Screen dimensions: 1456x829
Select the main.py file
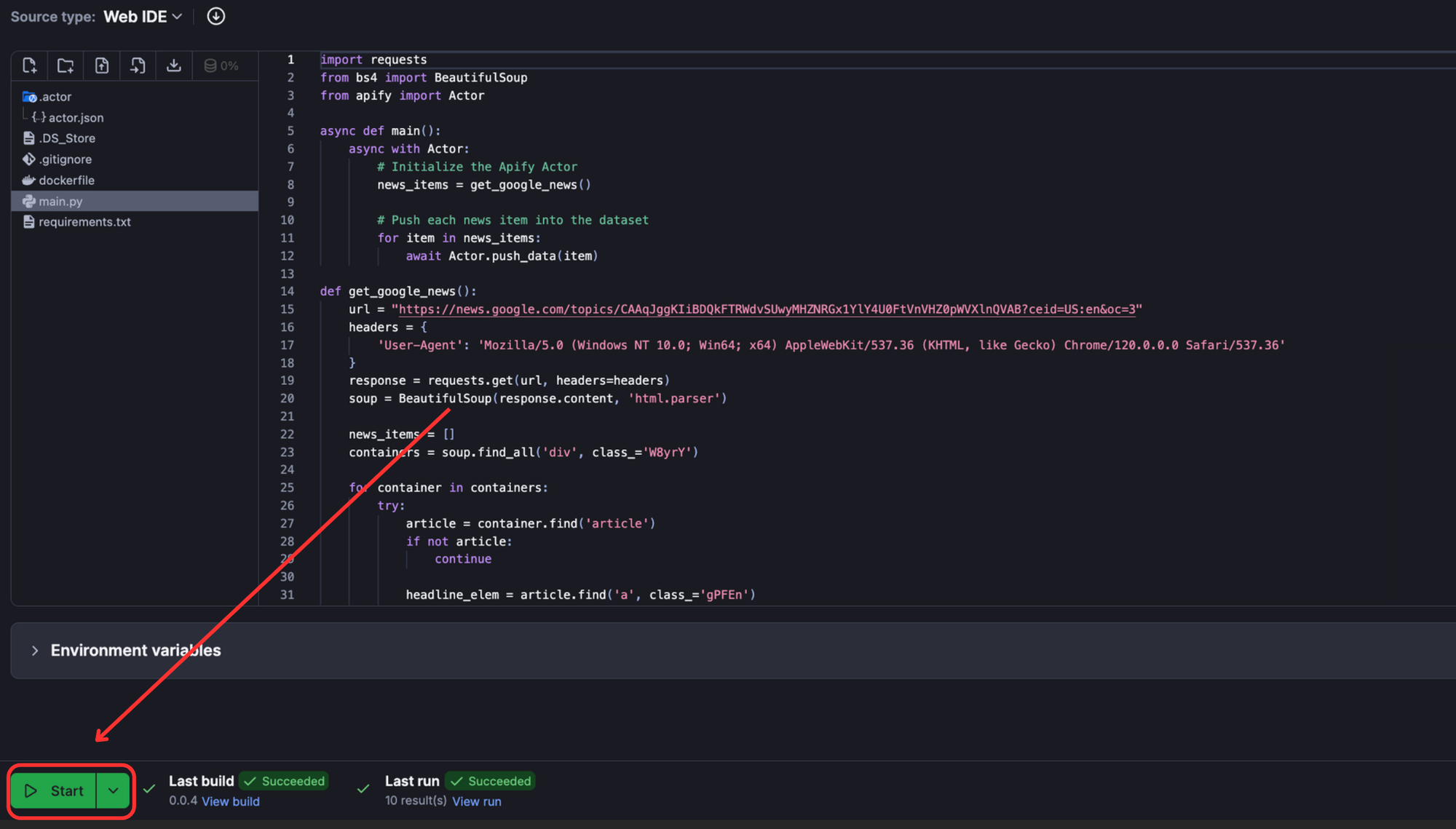(x=135, y=201)
